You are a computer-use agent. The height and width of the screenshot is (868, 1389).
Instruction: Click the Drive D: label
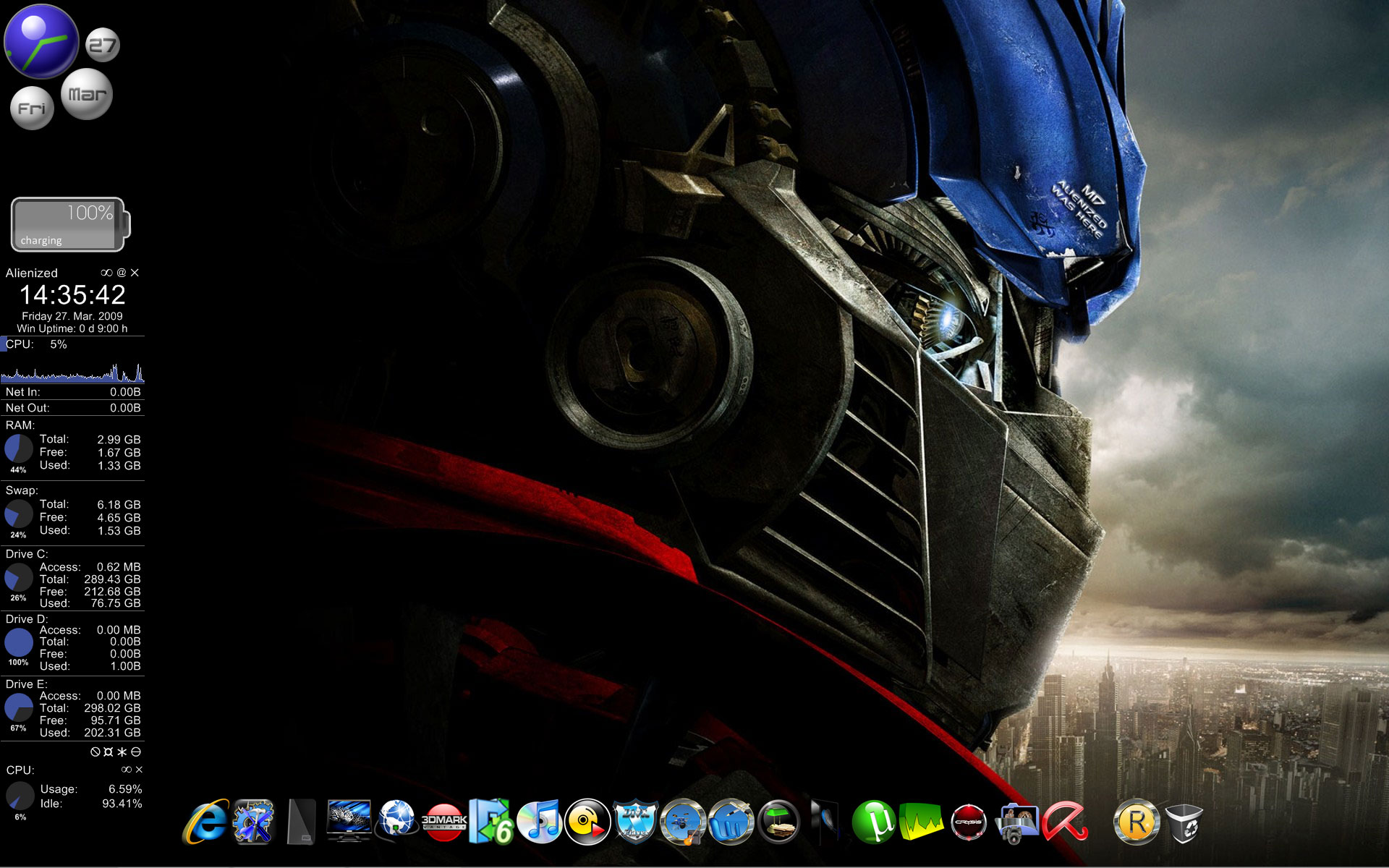pyautogui.click(x=27, y=619)
